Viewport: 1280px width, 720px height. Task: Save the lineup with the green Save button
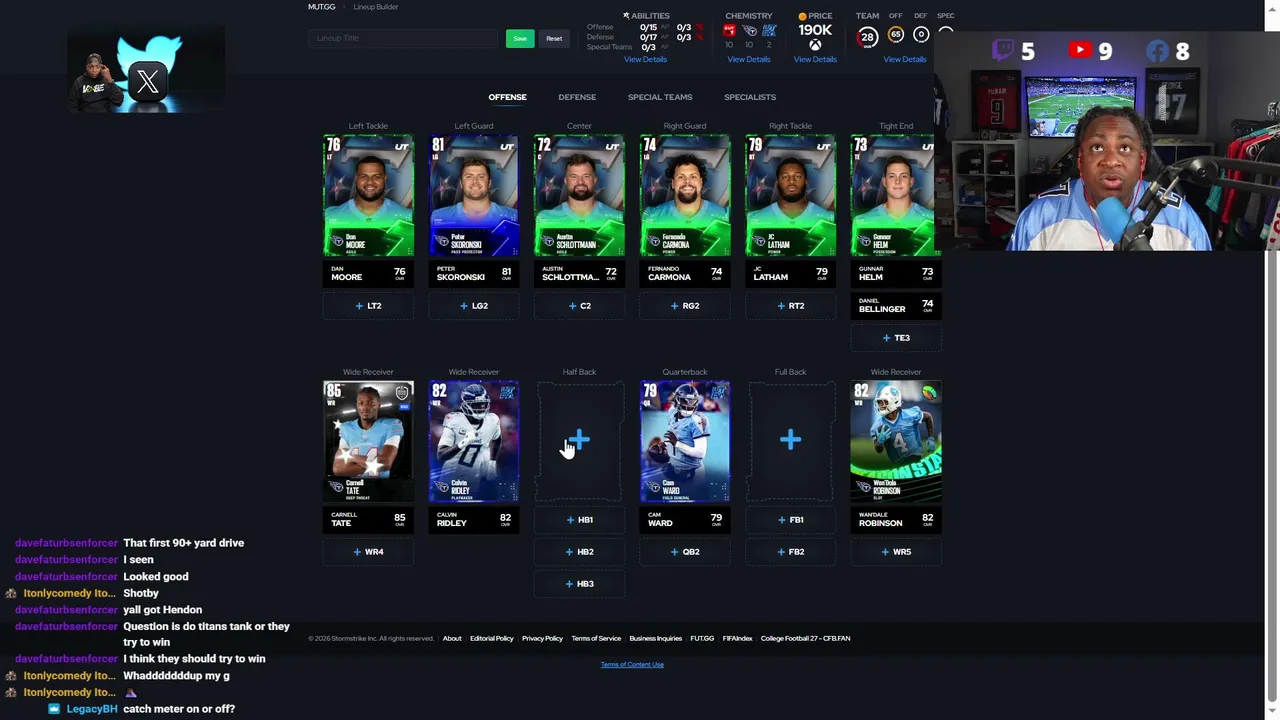pyautogui.click(x=520, y=38)
